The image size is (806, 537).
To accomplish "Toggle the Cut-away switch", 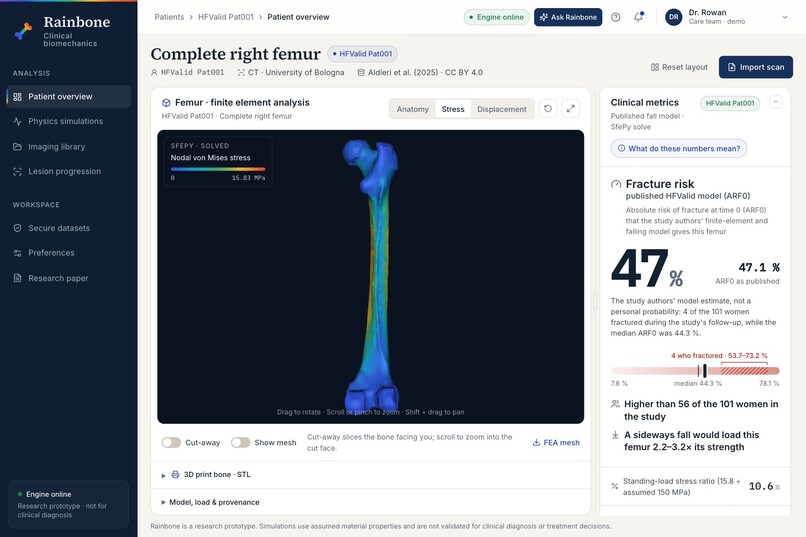I will tap(171, 442).
